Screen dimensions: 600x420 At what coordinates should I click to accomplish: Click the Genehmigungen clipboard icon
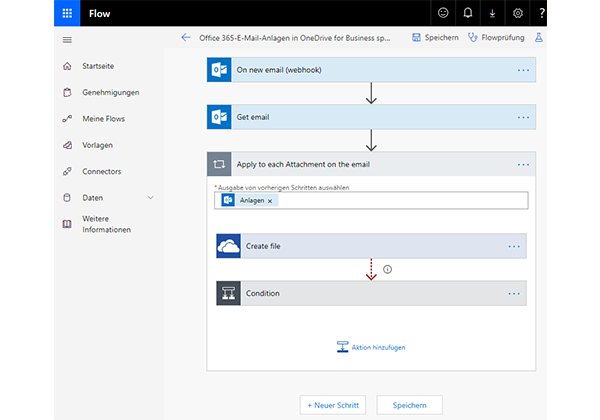[x=67, y=93]
